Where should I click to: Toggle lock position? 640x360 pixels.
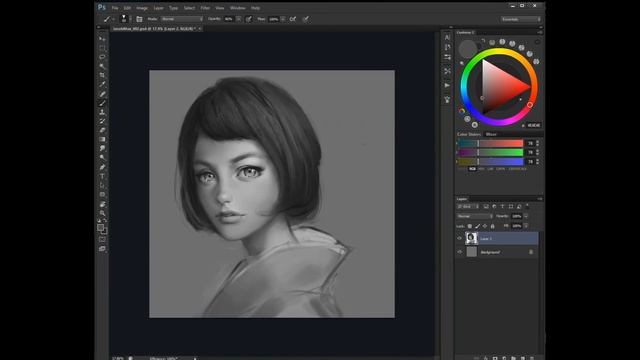coord(485,226)
